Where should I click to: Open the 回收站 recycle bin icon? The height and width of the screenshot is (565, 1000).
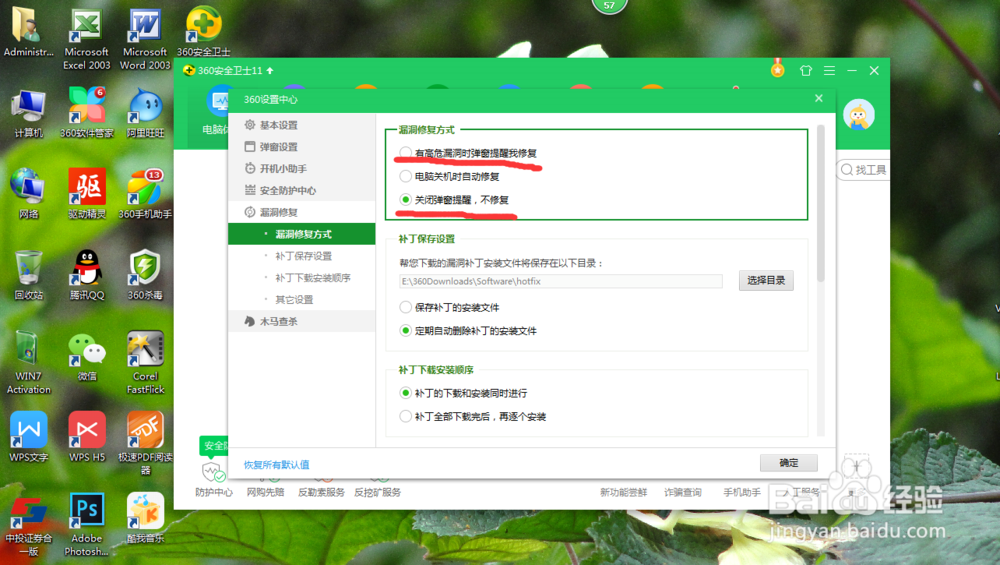(x=28, y=275)
